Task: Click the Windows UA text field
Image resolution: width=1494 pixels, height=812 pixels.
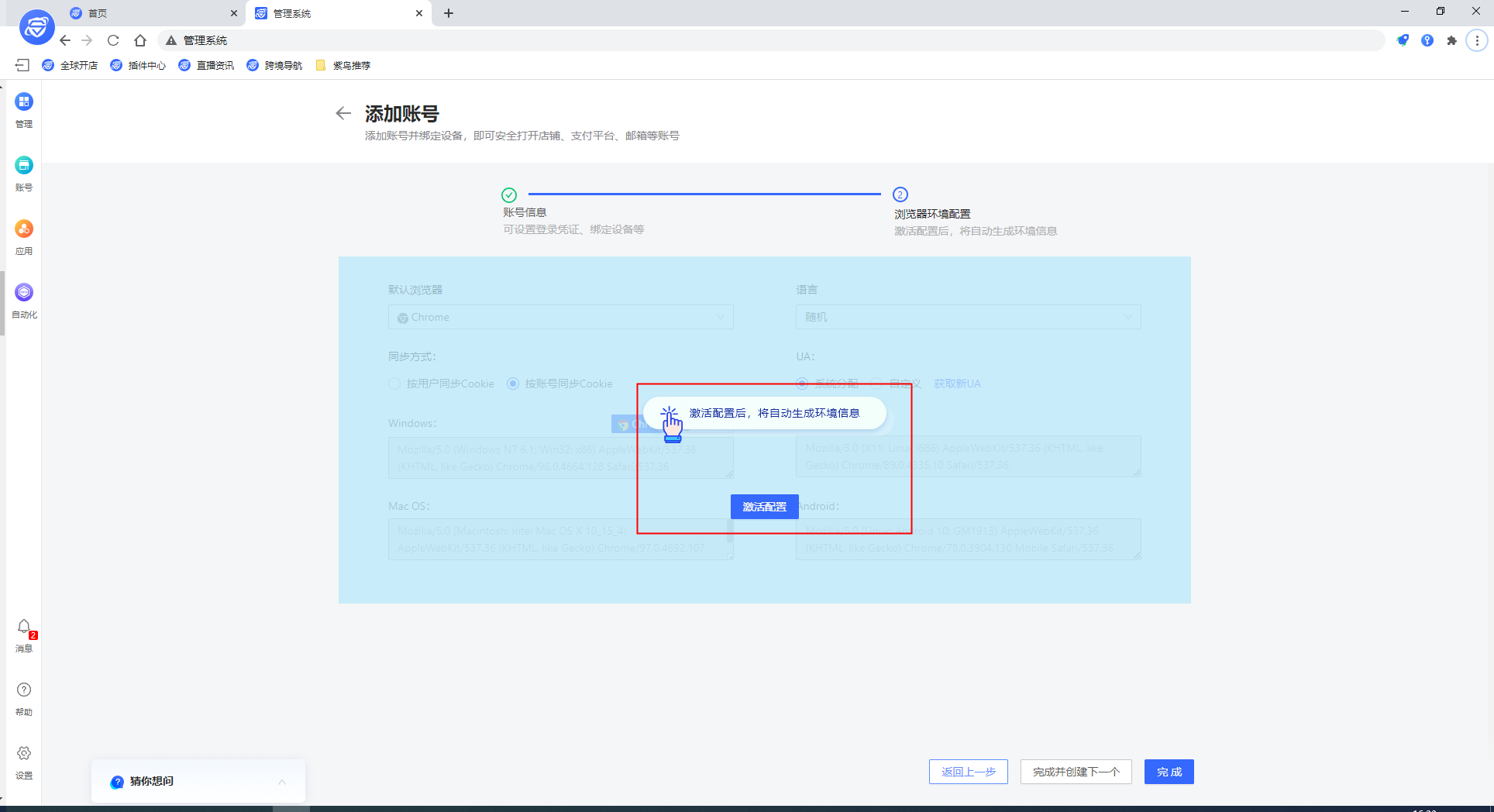Action: [x=511, y=458]
